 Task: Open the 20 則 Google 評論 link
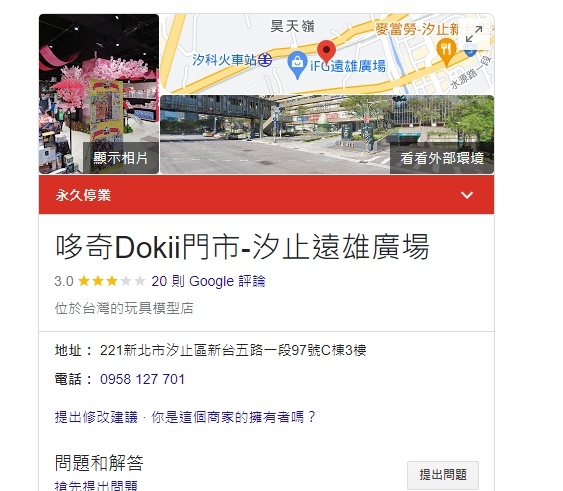click(x=208, y=281)
